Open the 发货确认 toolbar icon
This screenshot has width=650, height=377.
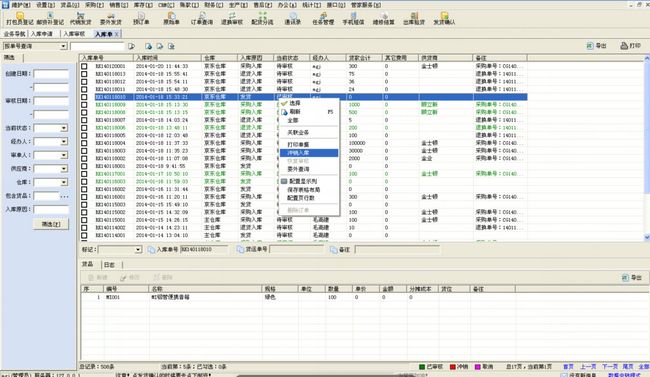tap(444, 19)
